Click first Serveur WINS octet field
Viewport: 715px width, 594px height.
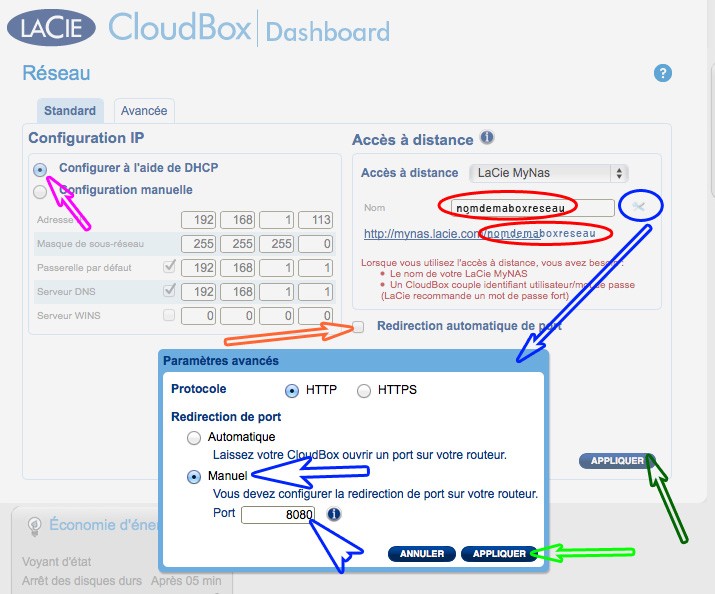198,315
